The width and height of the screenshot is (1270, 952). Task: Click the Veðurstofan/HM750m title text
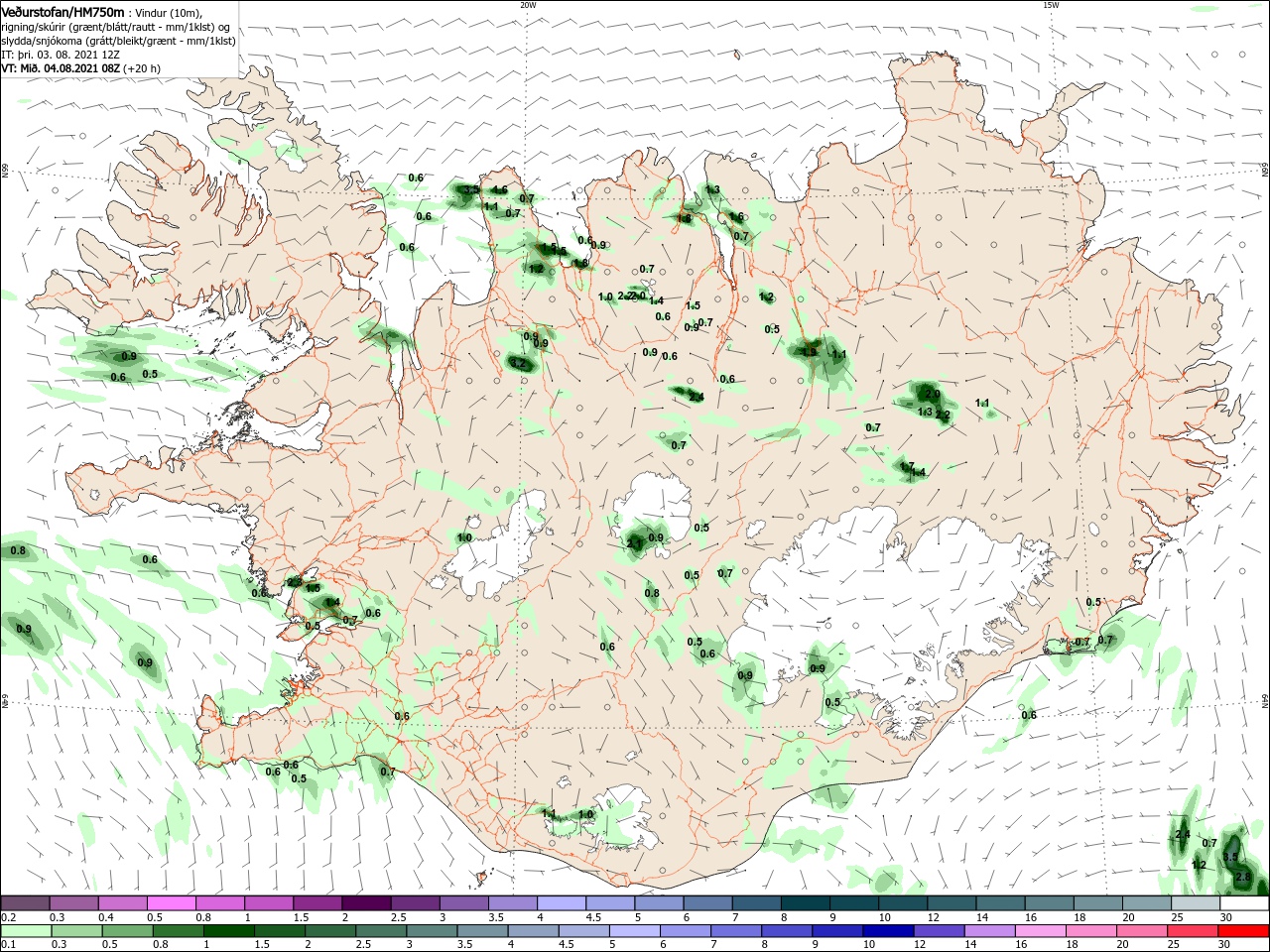pyautogui.click(x=63, y=11)
